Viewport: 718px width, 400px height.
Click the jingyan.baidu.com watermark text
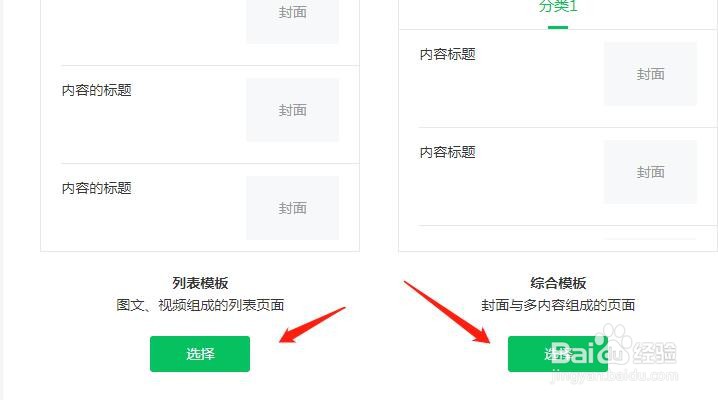[x=614, y=376]
